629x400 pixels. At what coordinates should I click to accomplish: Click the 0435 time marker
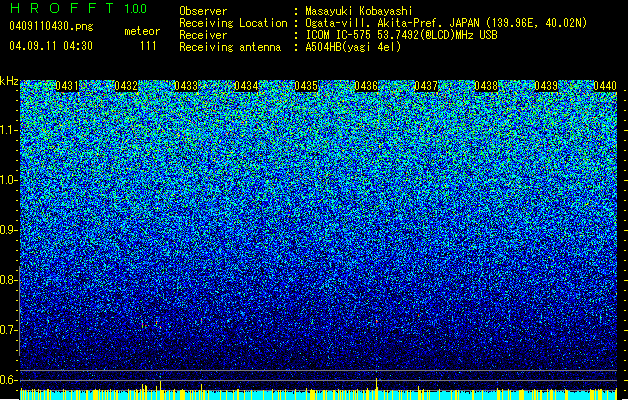coord(306,86)
